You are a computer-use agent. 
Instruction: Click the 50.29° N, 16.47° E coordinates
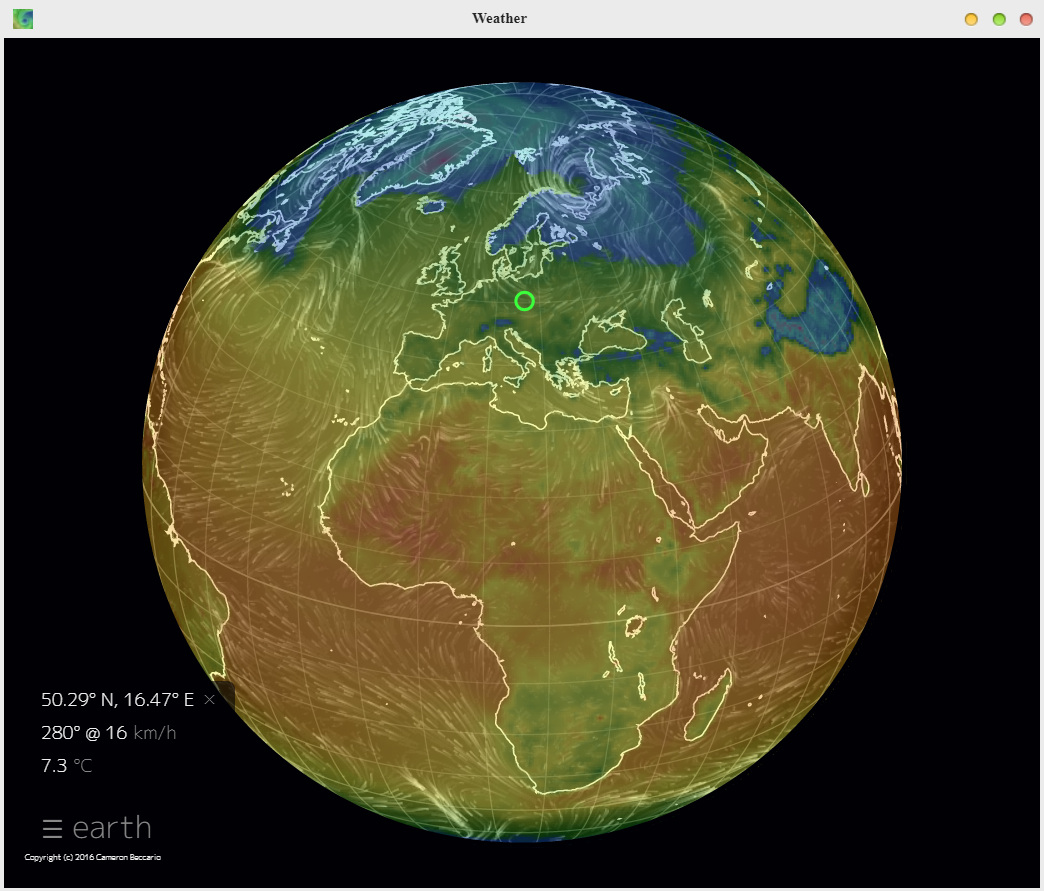coord(117,700)
